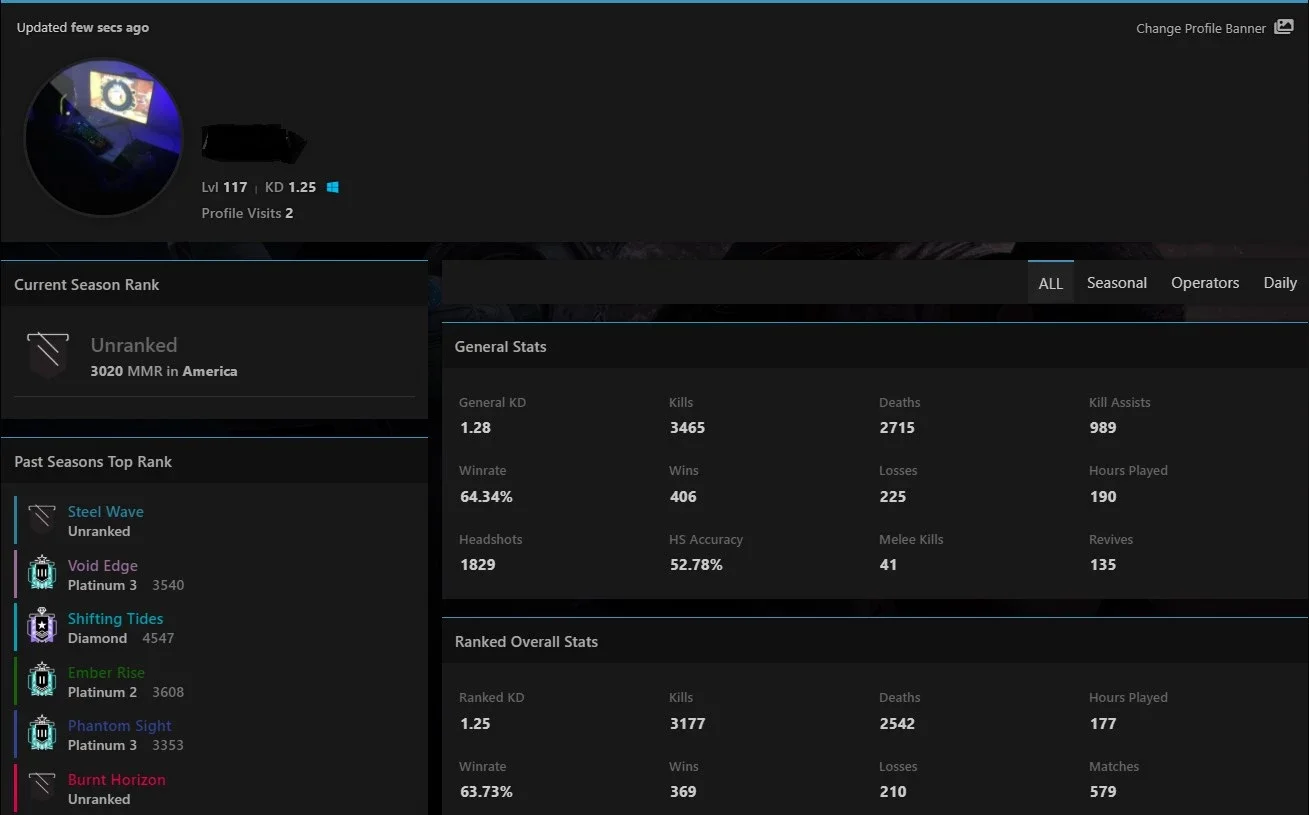Image resolution: width=1309 pixels, height=815 pixels.
Task: Click the Phantom Sight Platinum 3 badge
Action: pos(42,734)
